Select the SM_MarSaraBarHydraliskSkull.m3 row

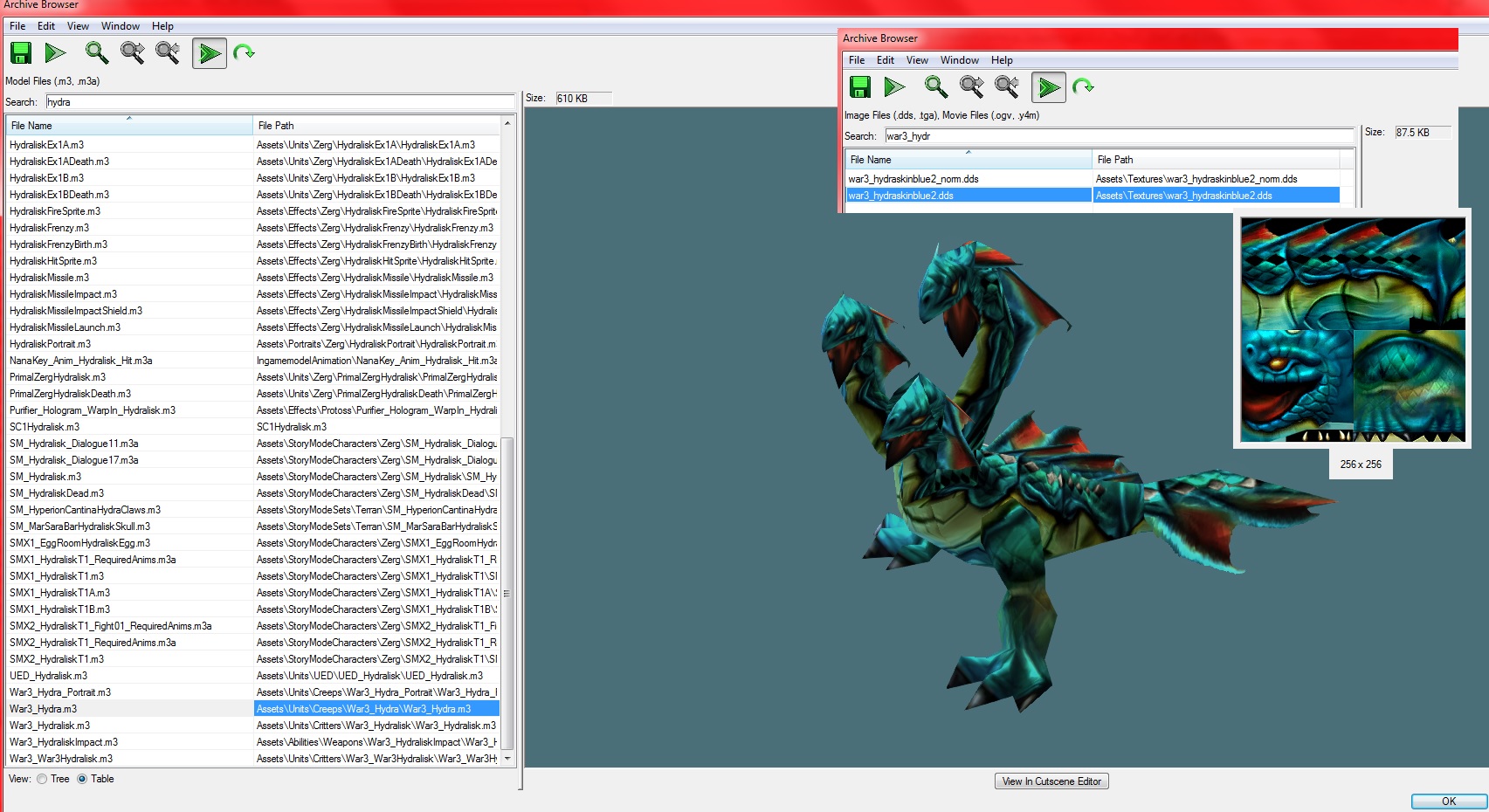coord(253,526)
